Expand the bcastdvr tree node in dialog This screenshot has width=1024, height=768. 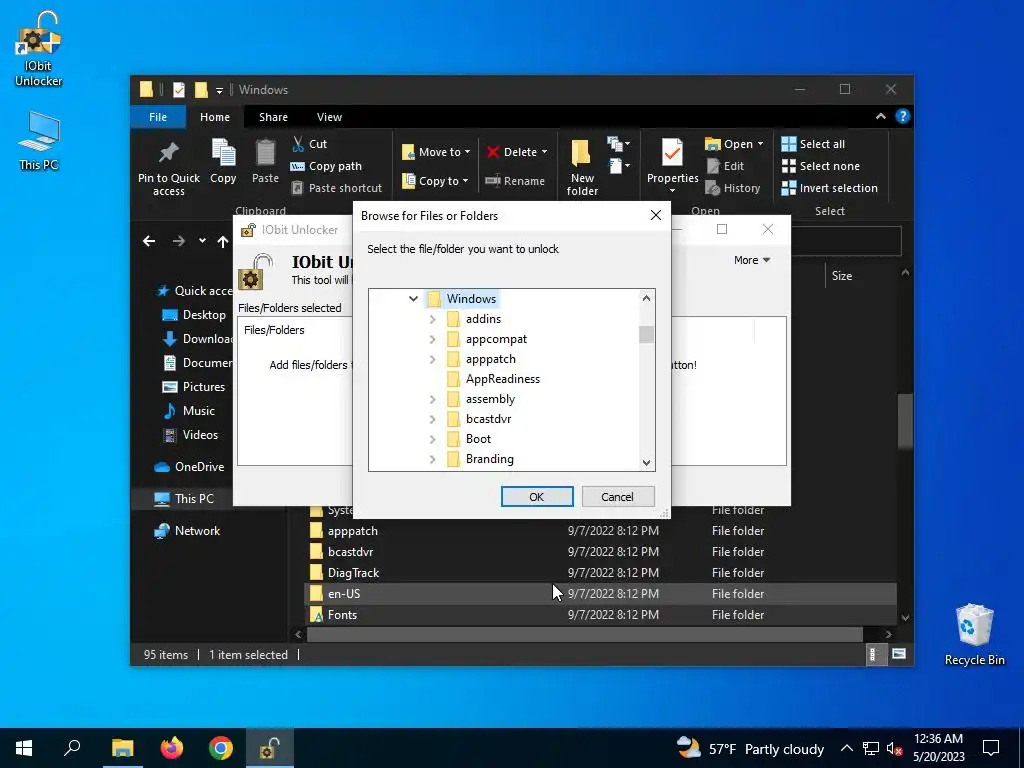click(432, 419)
